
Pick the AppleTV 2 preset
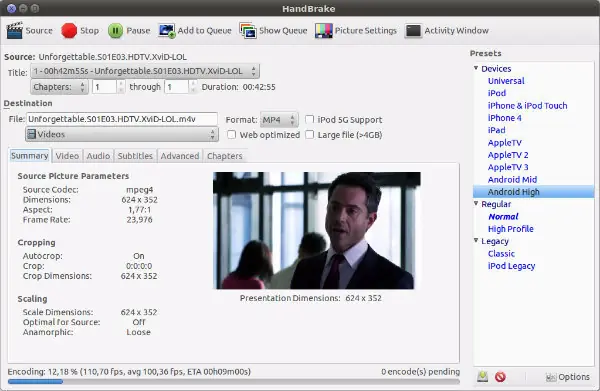[x=508, y=155]
